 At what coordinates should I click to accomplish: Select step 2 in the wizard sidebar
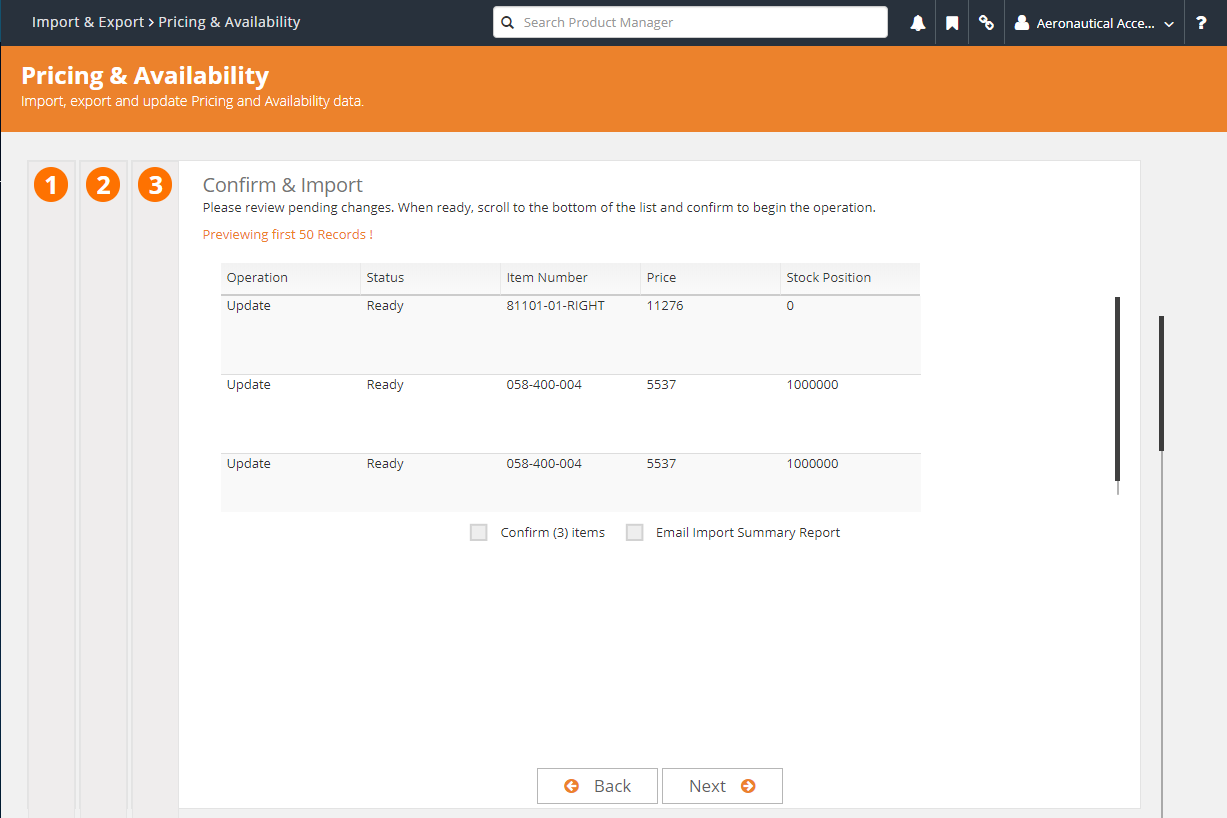coord(103,184)
